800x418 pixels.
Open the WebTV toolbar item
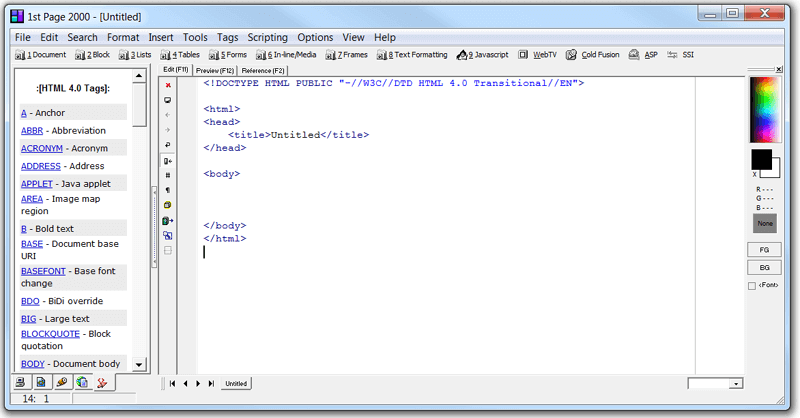point(537,55)
